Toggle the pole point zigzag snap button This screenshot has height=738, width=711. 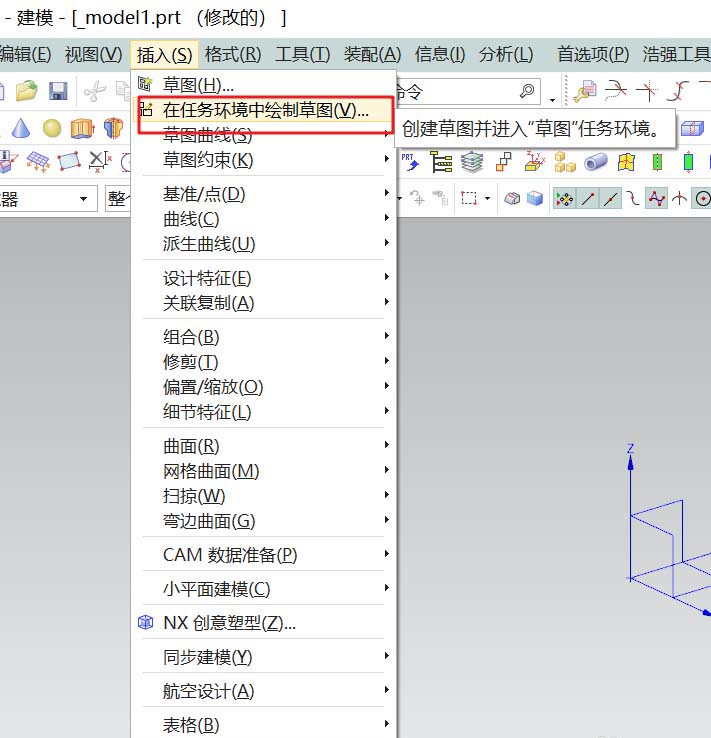click(656, 199)
